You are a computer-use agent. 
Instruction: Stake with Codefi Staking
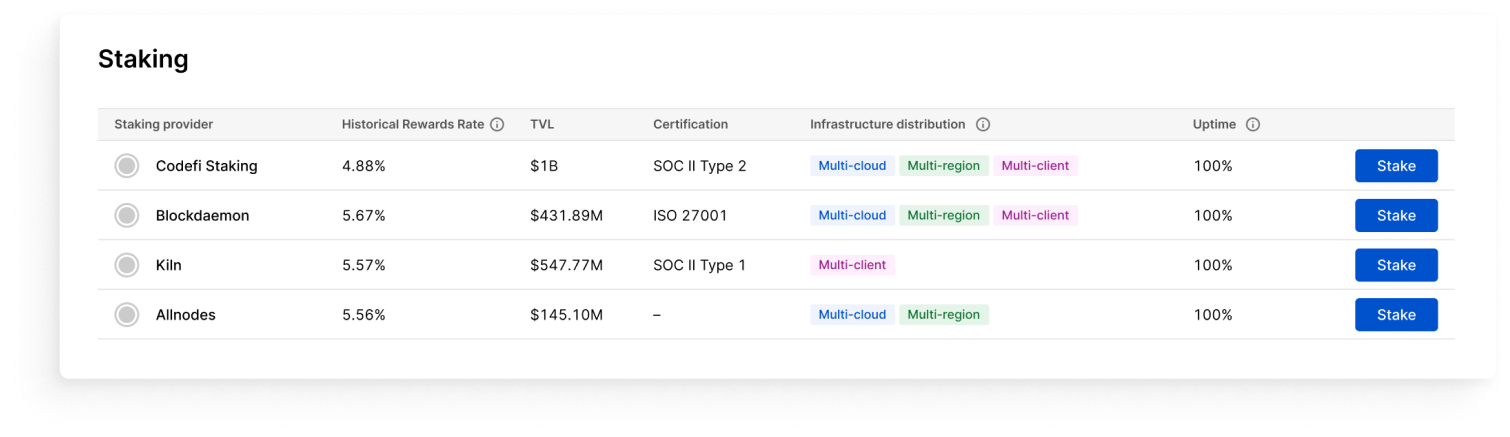[x=1396, y=166]
